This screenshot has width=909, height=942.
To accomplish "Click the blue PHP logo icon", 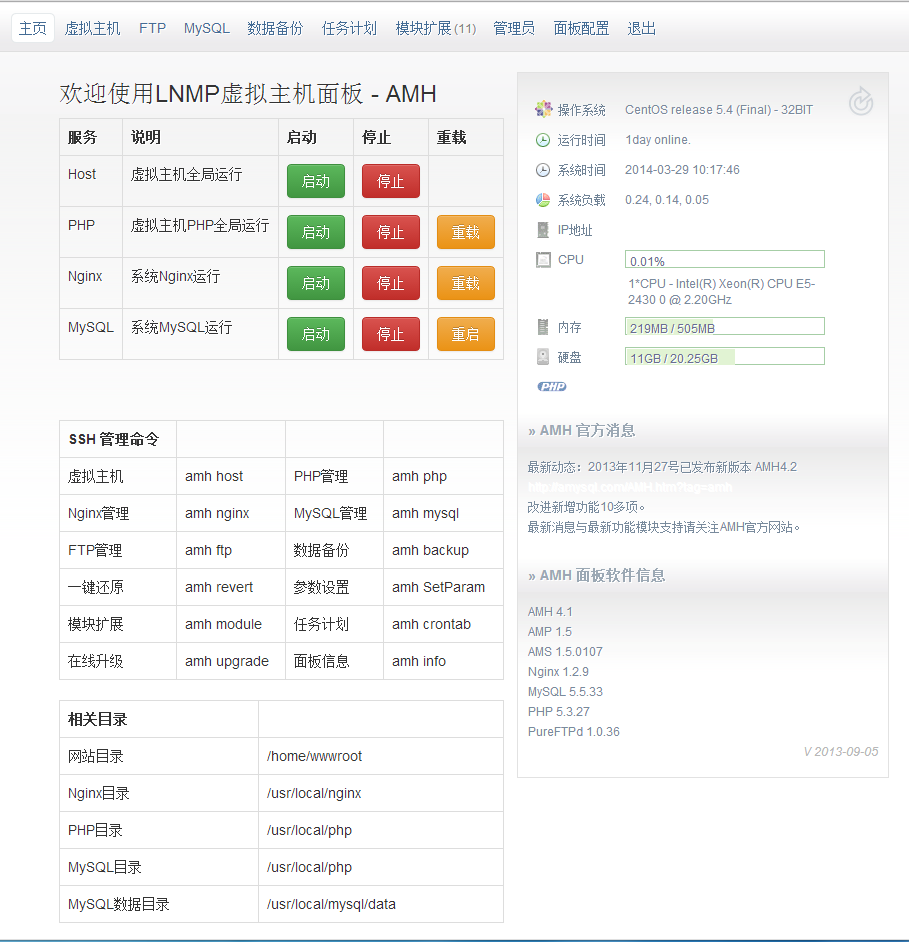I will click(x=551, y=387).
